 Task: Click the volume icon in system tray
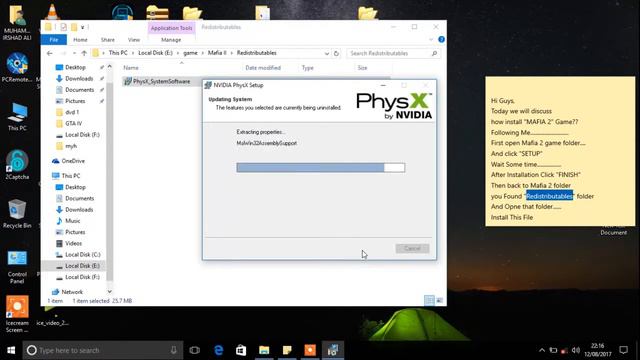(576, 350)
